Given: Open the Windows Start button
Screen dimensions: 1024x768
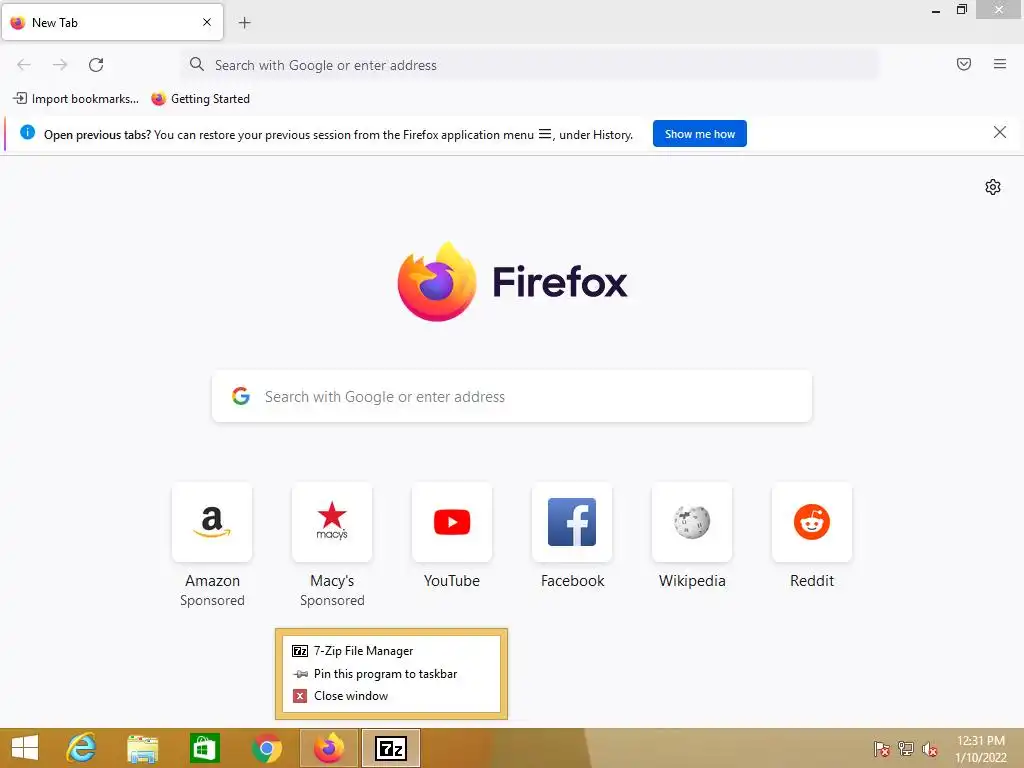Looking at the screenshot, I should (x=25, y=748).
